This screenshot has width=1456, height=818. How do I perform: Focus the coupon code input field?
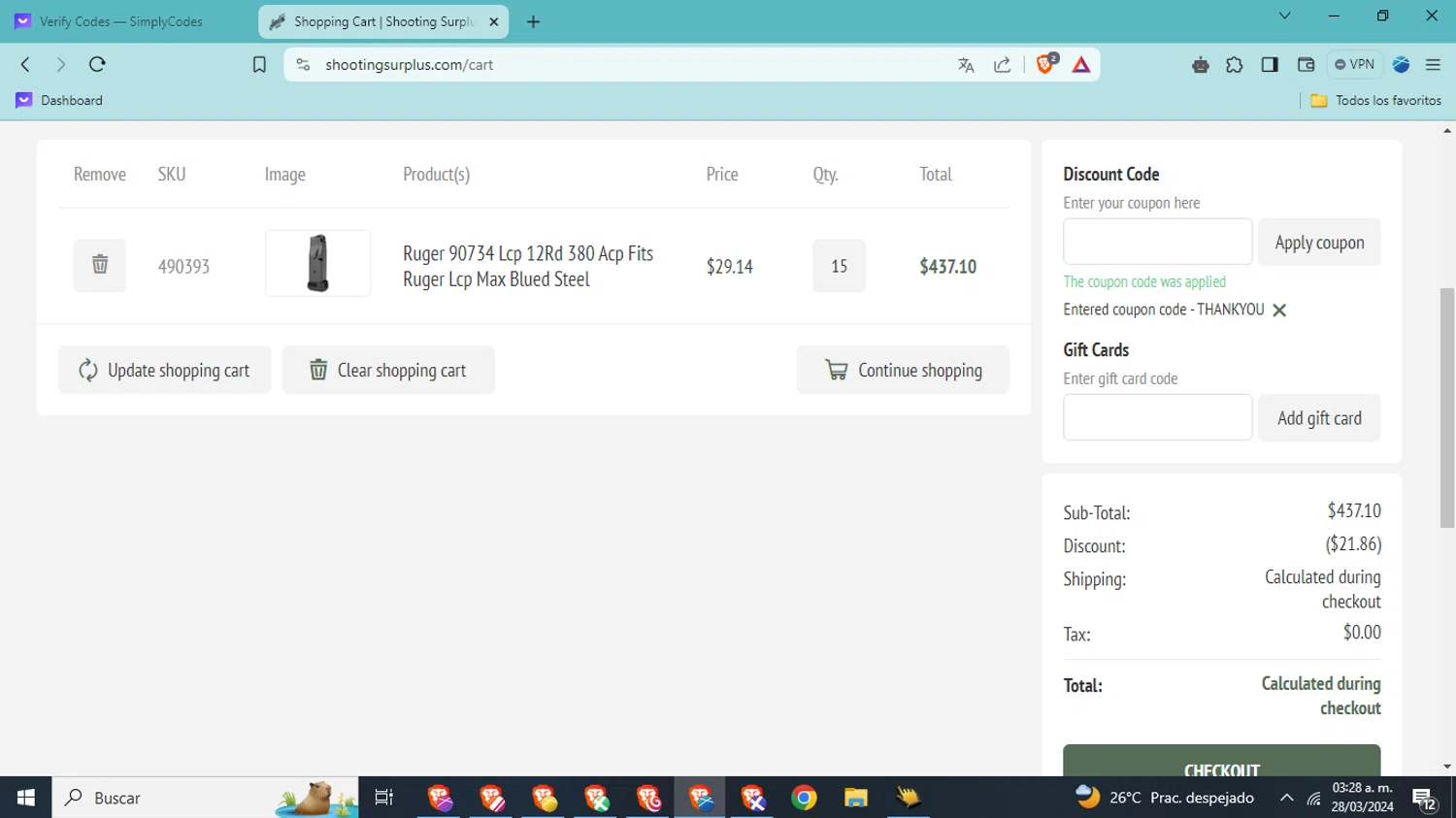tap(1157, 242)
